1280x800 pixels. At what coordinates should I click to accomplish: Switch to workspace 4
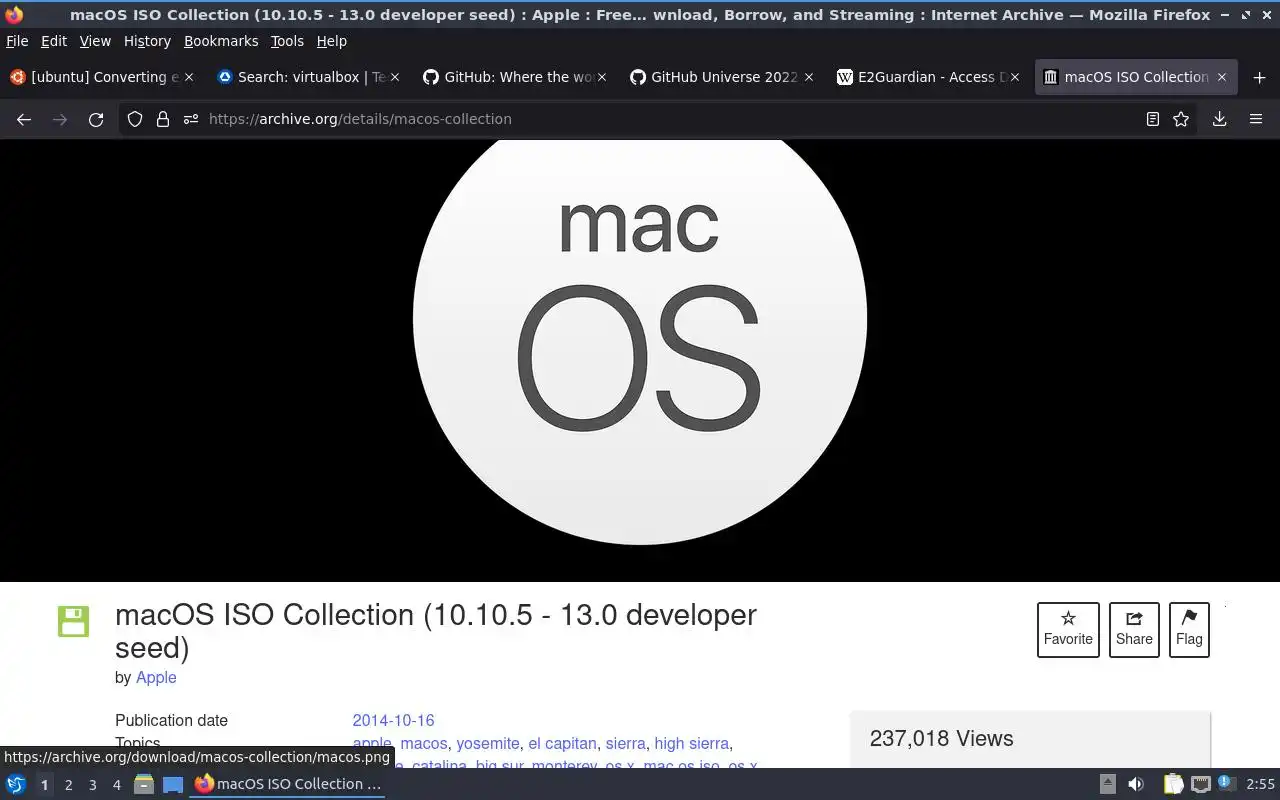pos(116,785)
